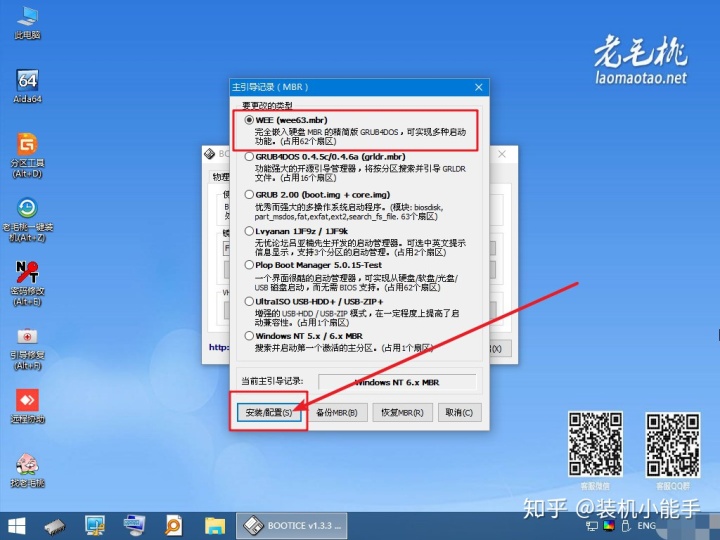Switch to BOOTICE v1.3.3 taskbar item
Image resolution: width=720 pixels, height=540 pixels.
pos(292,526)
